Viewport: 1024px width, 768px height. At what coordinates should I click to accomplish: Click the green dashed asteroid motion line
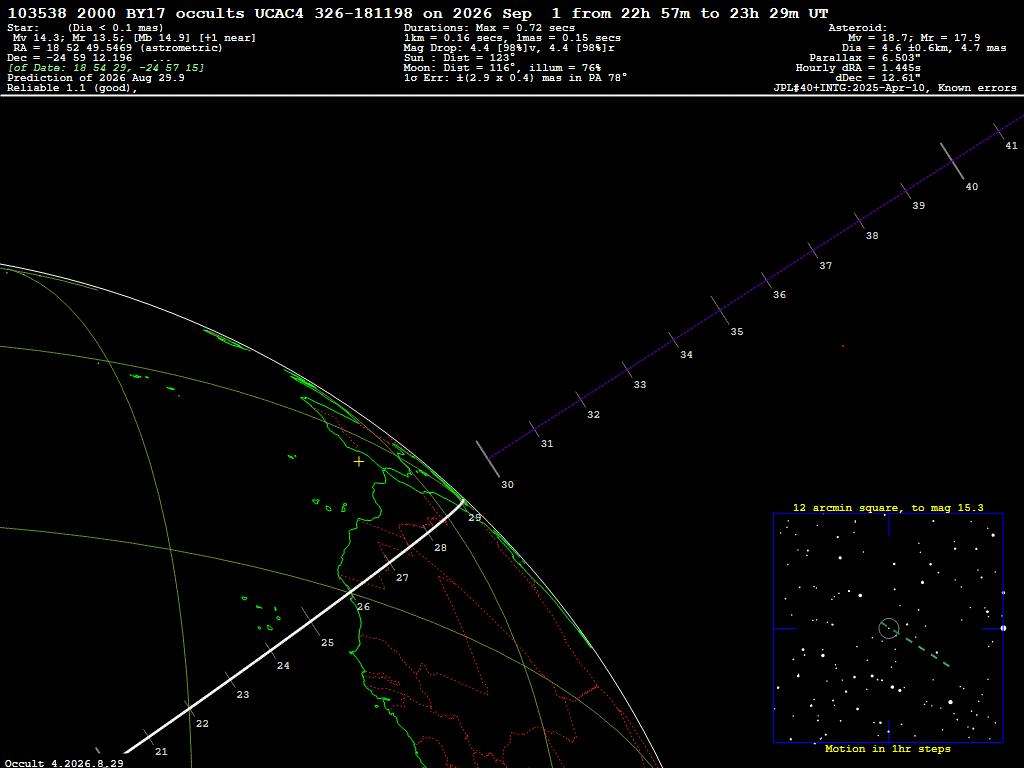[916, 646]
